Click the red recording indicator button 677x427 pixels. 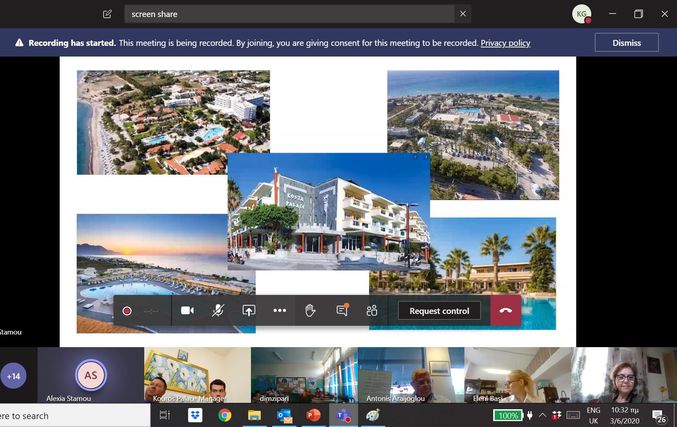coord(127,311)
